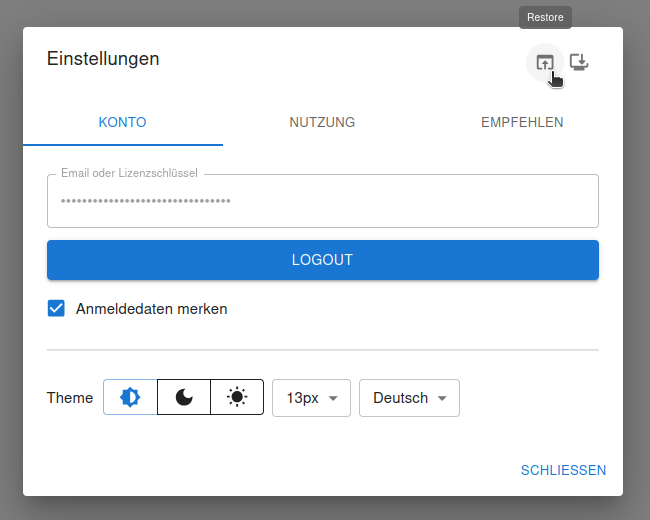Switch to the Konto tab

pos(123,123)
